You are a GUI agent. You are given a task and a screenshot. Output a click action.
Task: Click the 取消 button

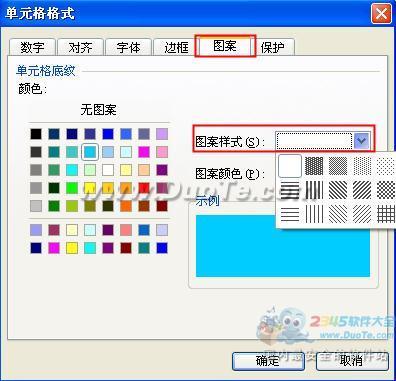(x=352, y=361)
